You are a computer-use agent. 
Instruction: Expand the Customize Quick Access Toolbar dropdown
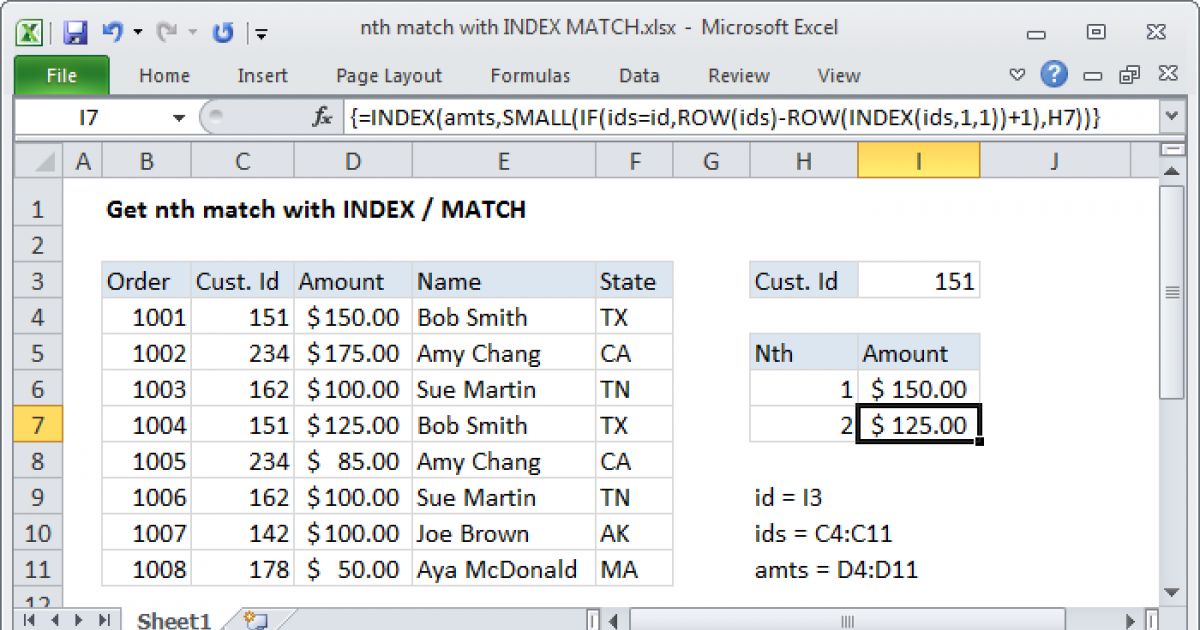[261, 33]
